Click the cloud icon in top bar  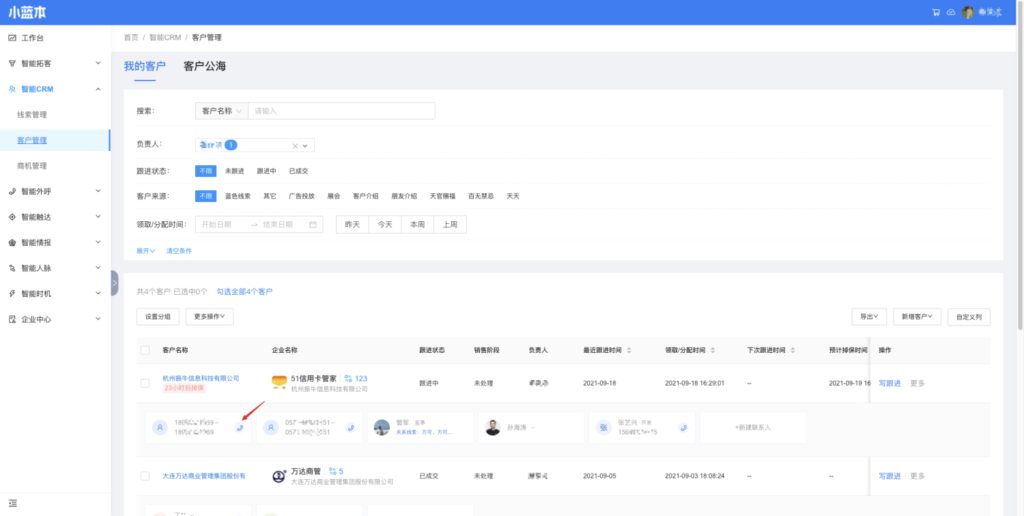(950, 12)
